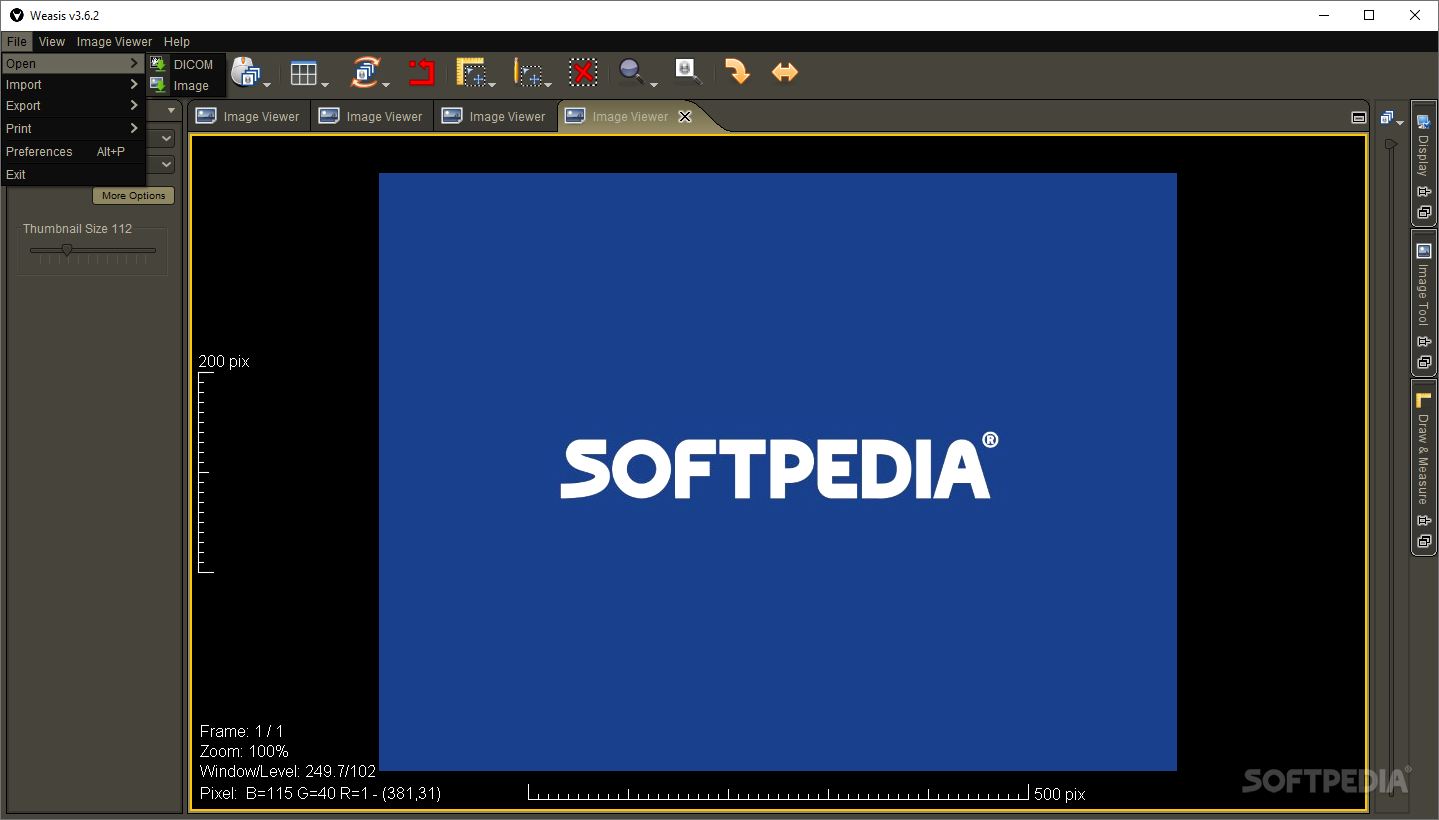Open the Image Viewer menu
1439x820 pixels.
(x=115, y=42)
